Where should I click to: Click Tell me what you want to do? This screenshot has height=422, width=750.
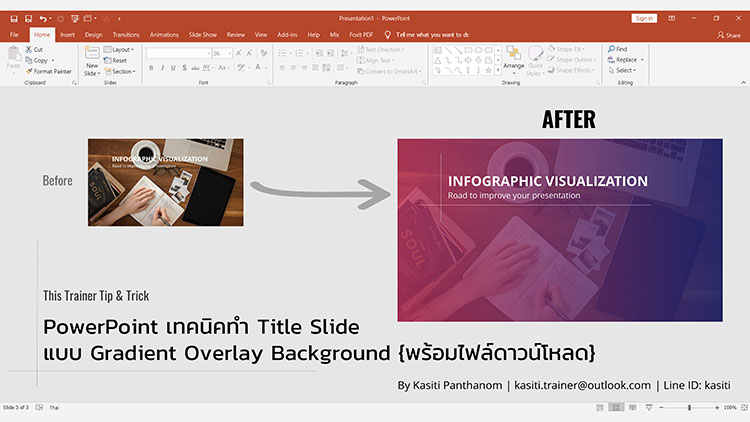coord(427,34)
